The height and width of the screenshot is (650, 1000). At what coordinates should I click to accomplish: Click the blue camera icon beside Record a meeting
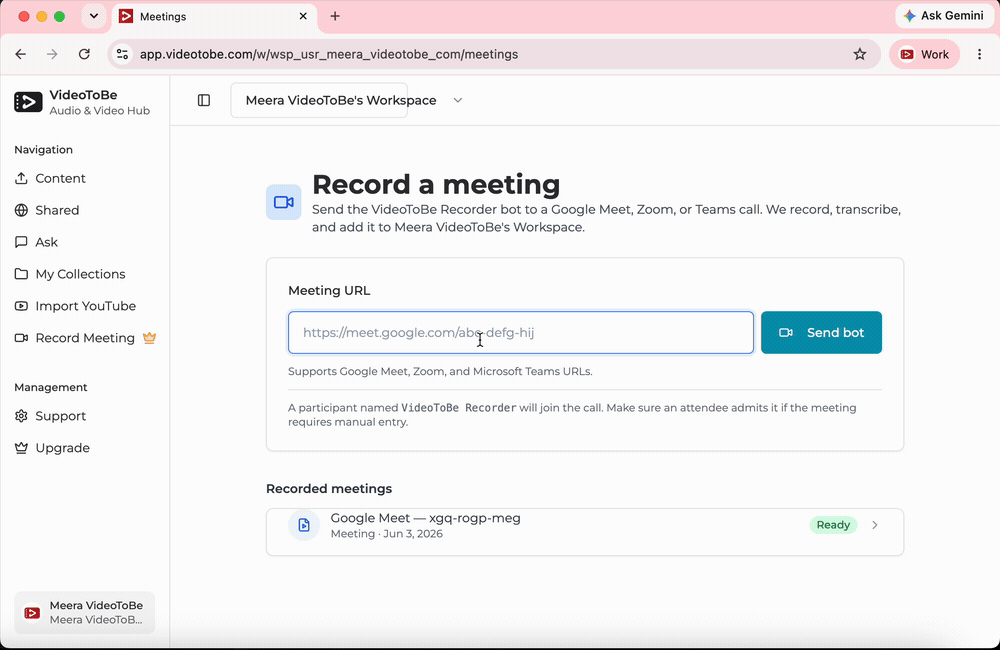point(284,202)
